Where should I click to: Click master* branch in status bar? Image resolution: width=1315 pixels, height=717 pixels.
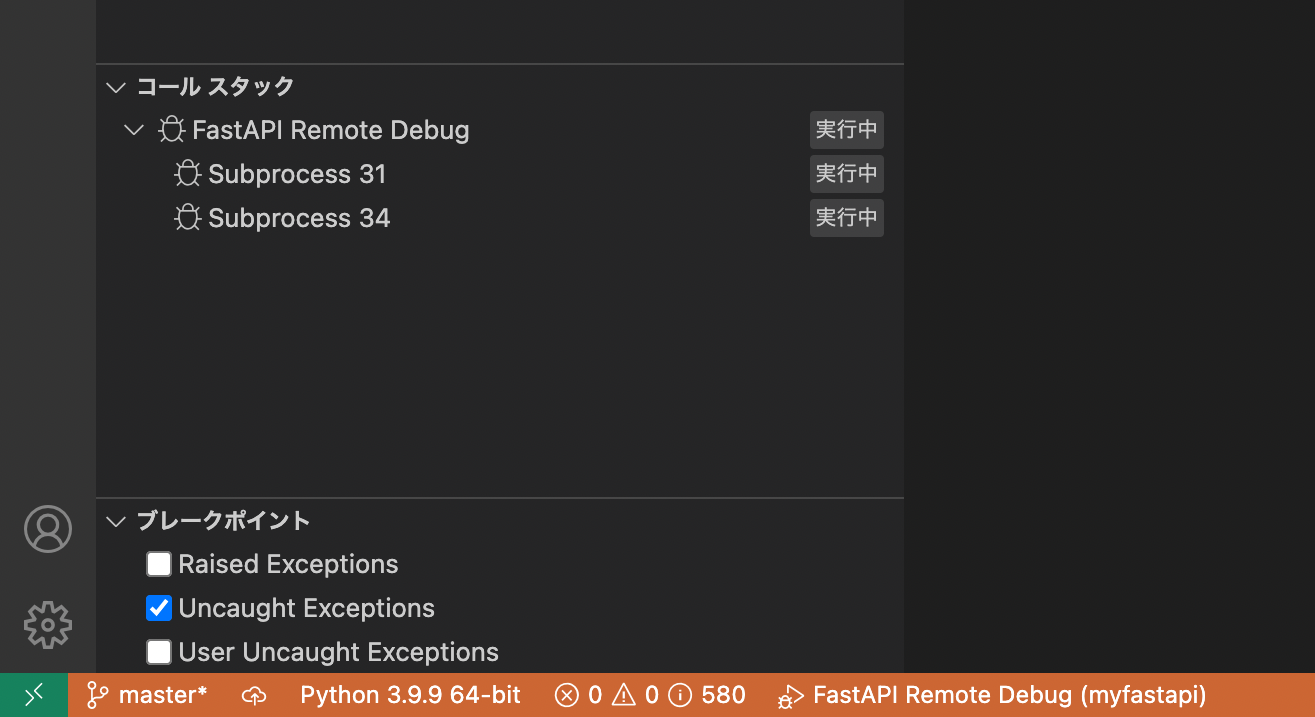coord(146,694)
